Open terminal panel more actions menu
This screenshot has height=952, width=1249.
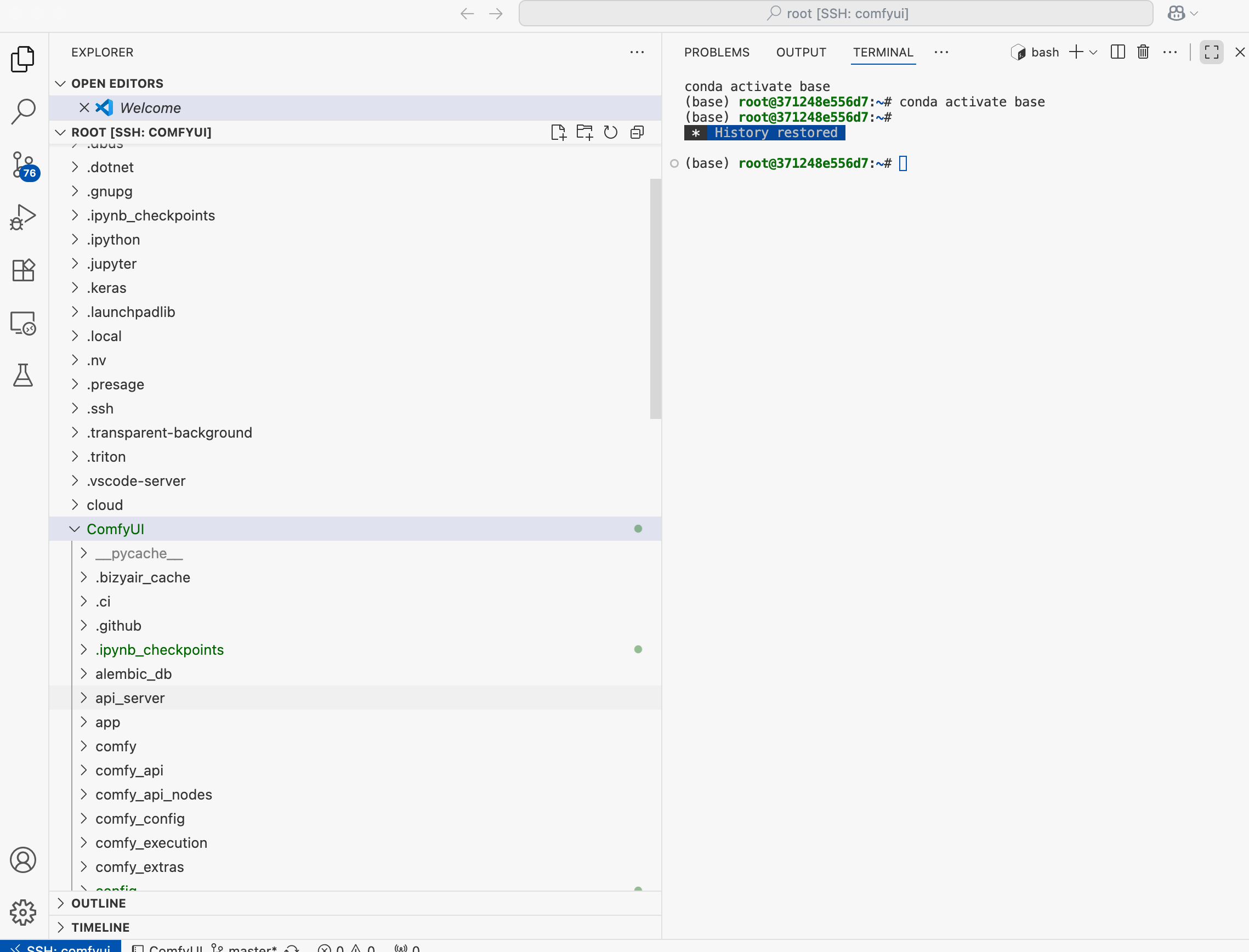click(x=1169, y=52)
